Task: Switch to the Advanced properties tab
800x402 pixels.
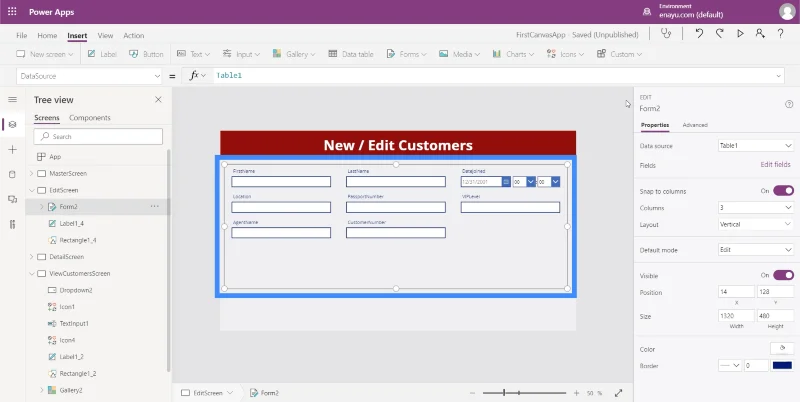Action: coord(695,125)
